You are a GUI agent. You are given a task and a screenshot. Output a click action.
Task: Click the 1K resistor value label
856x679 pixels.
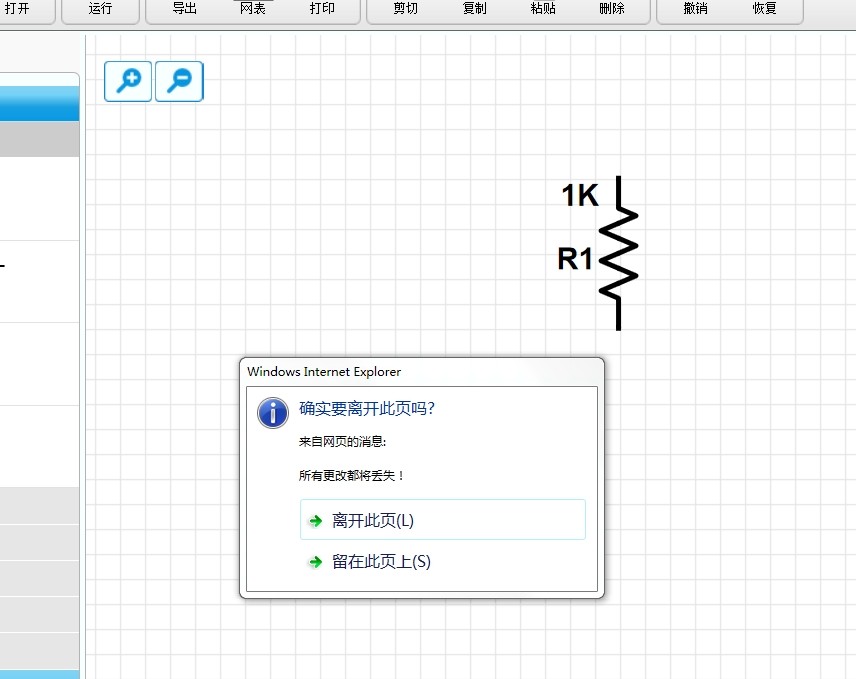click(580, 195)
